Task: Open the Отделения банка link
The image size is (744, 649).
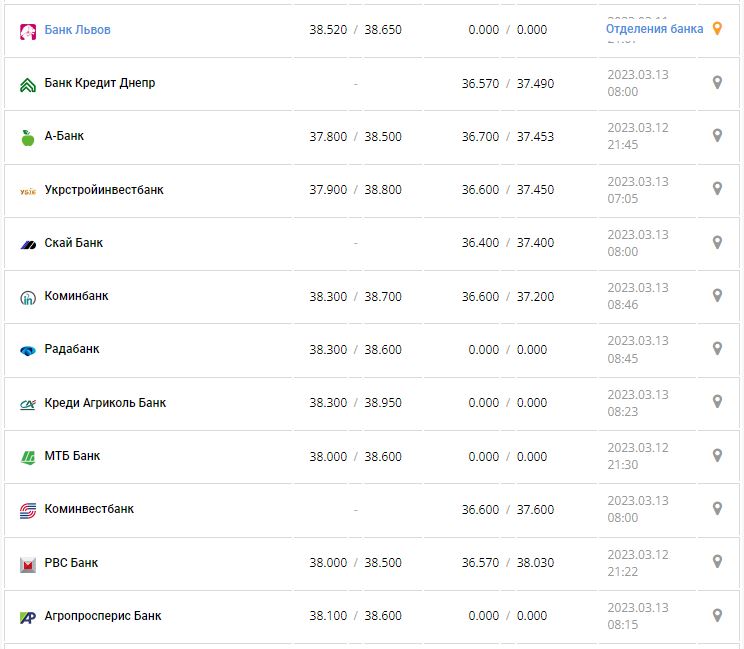Action: click(x=654, y=29)
